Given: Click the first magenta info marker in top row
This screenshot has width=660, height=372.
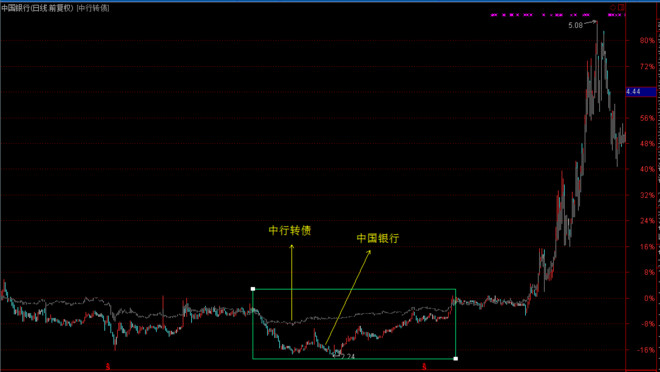Looking at the screenshot, I should click(x=494, y=15).
